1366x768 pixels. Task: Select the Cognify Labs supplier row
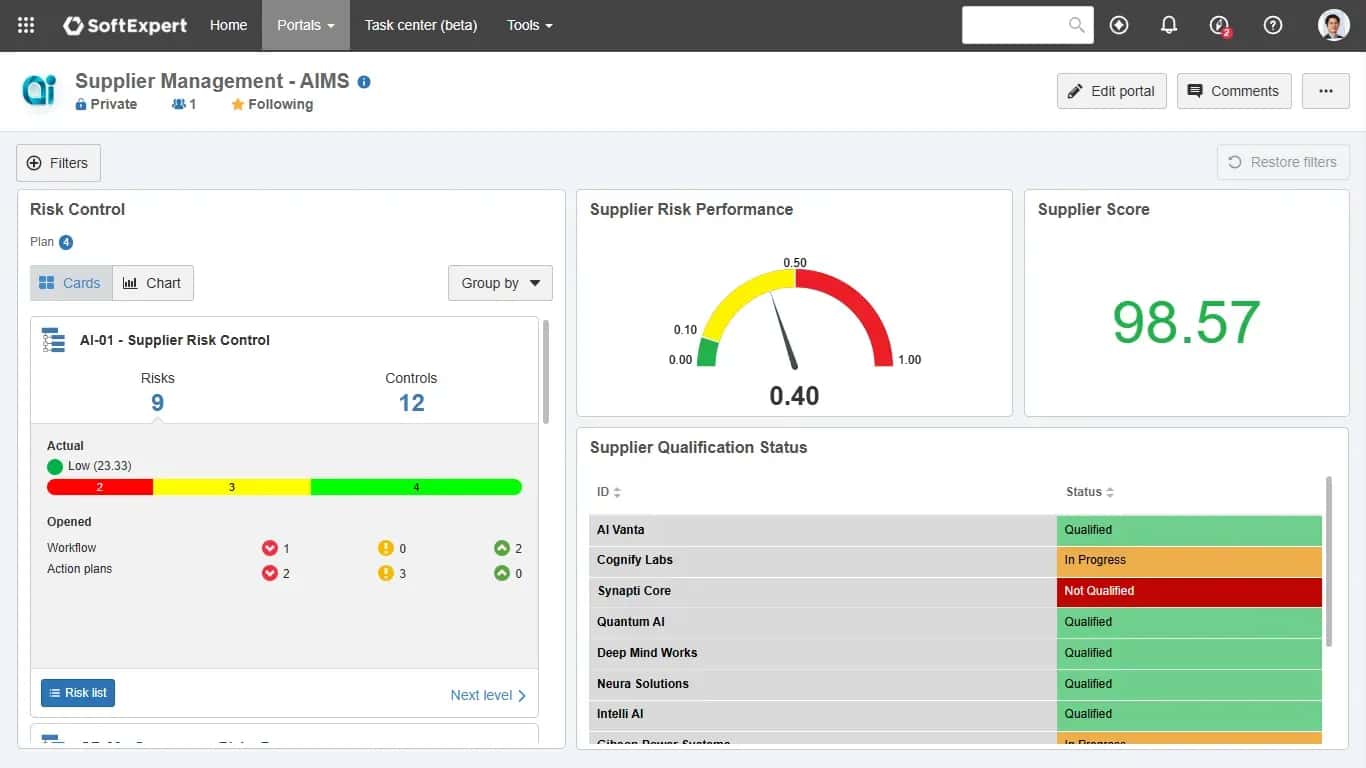click(x=955, y=560)
